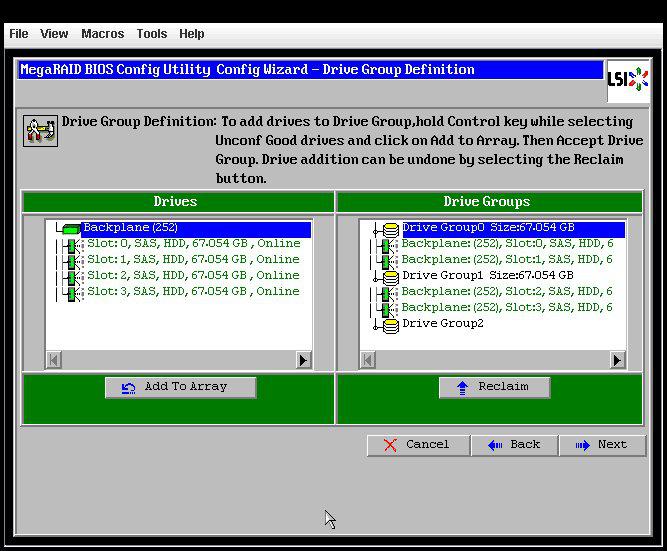This screenshot has width=667, height=551.
Task: Select Slot: 1 SAS HDD drive entry
Action: pyautogui.click(x=192, y=260)
